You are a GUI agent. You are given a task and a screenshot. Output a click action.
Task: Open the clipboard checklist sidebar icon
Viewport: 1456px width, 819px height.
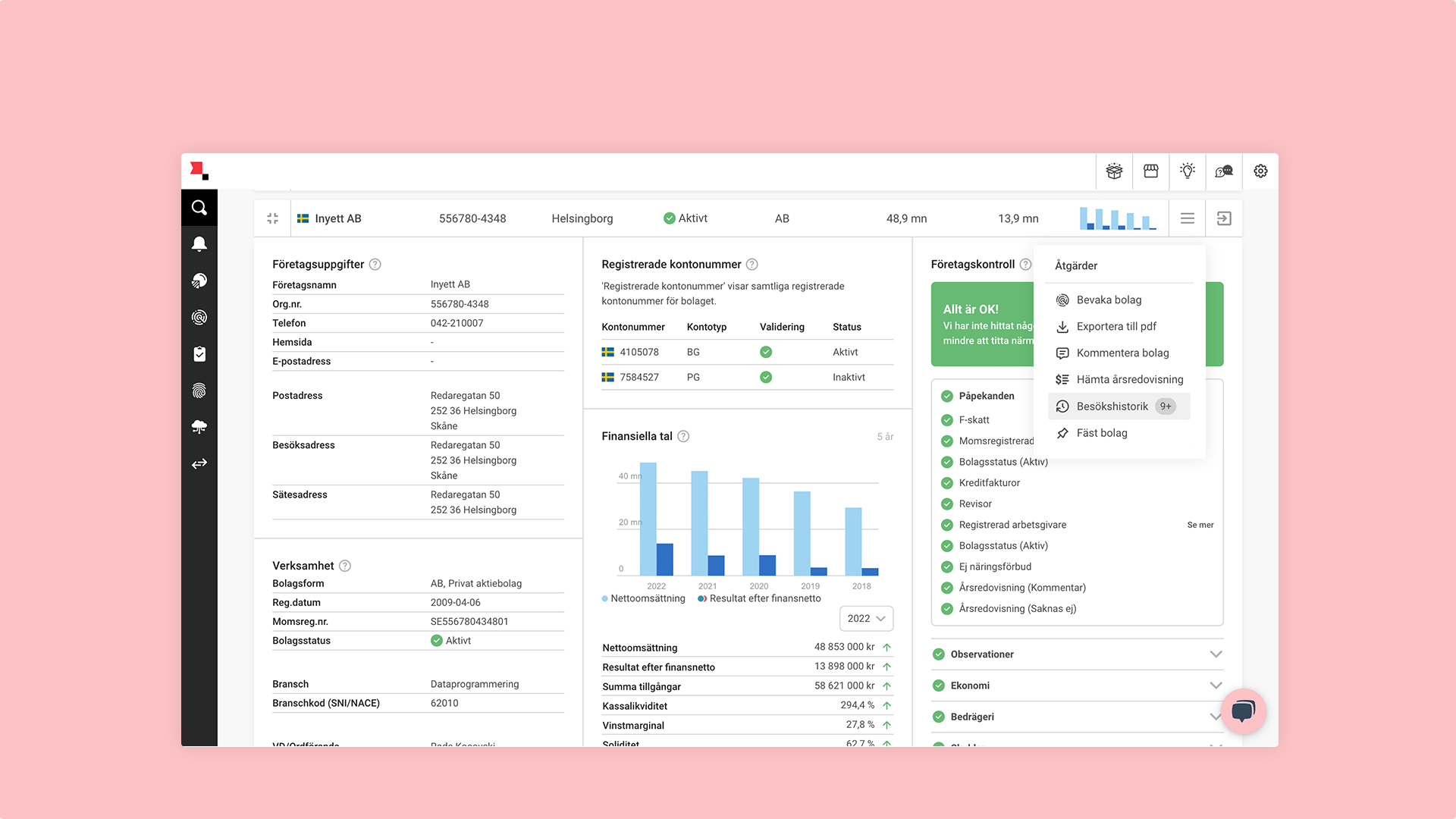click(199, 354)
